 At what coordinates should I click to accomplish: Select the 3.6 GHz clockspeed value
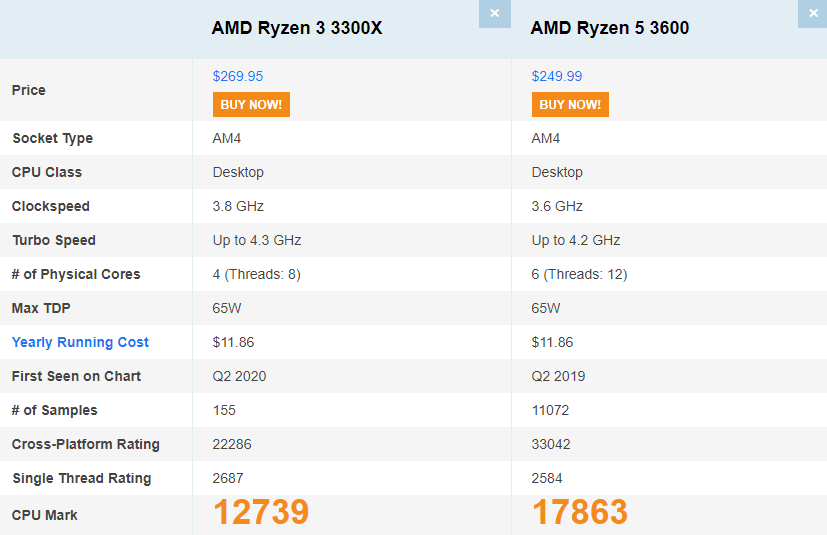(x=557, y=206)
